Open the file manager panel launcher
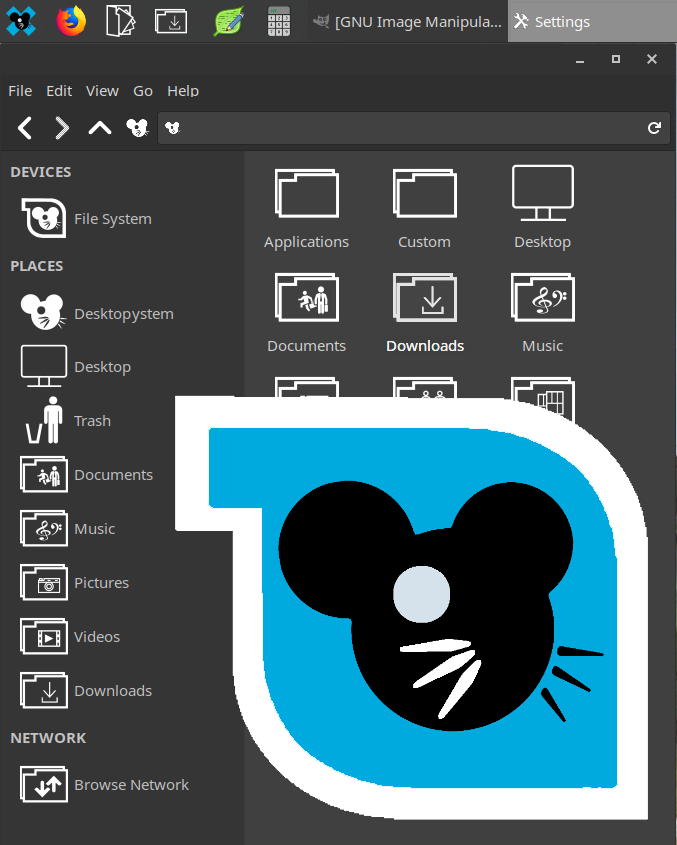This screenshot has width=677, height=845. click(x=120, y=21)
